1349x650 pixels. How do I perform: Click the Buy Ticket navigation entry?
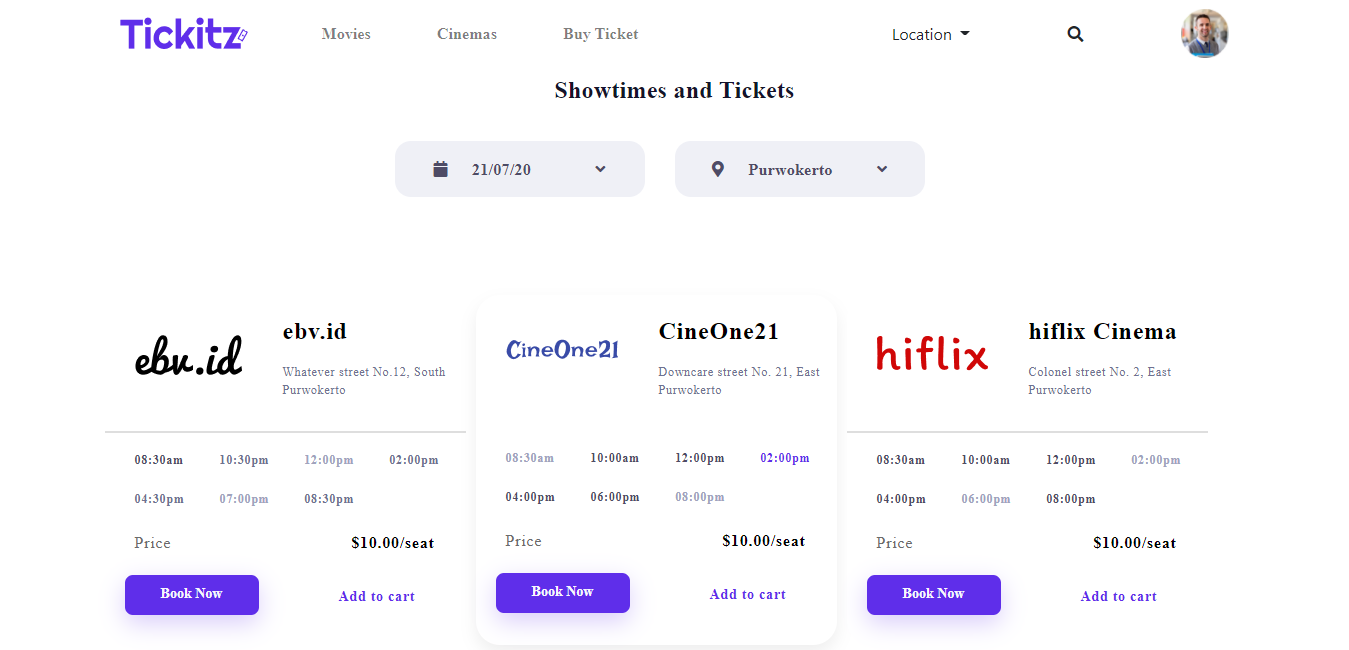[x=600, y=33]
